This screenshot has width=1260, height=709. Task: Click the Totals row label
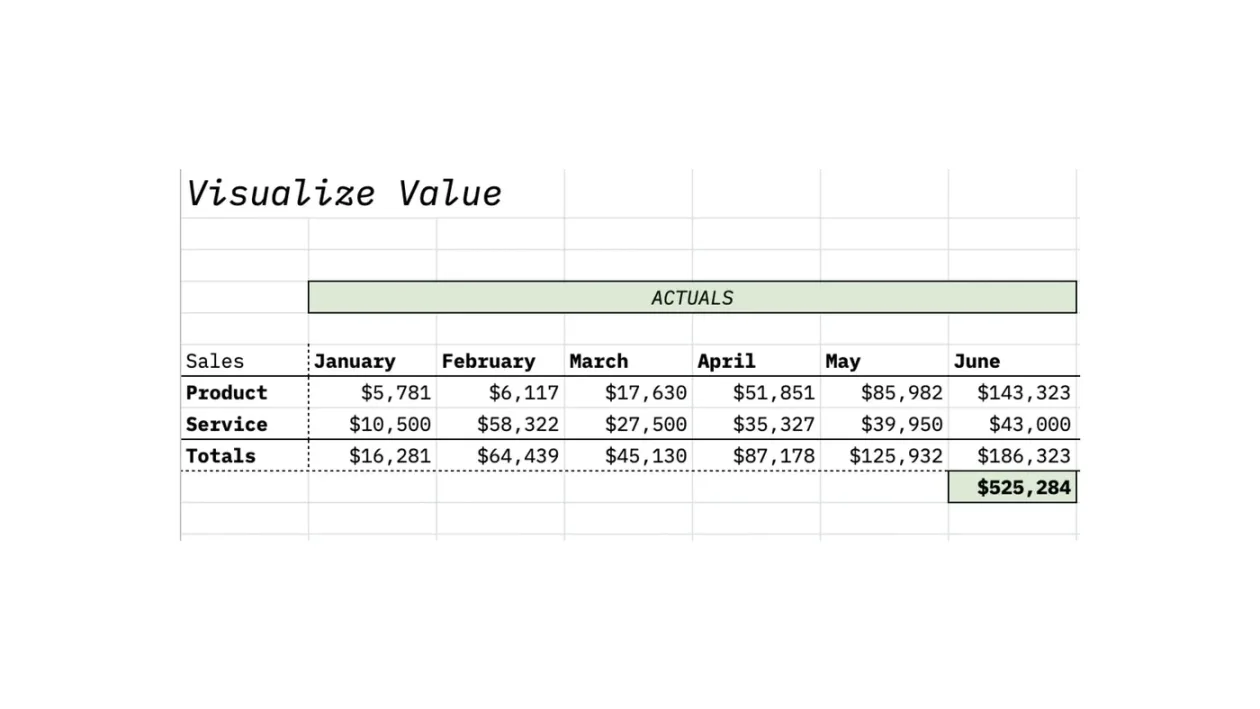click(x=221, y=456)
